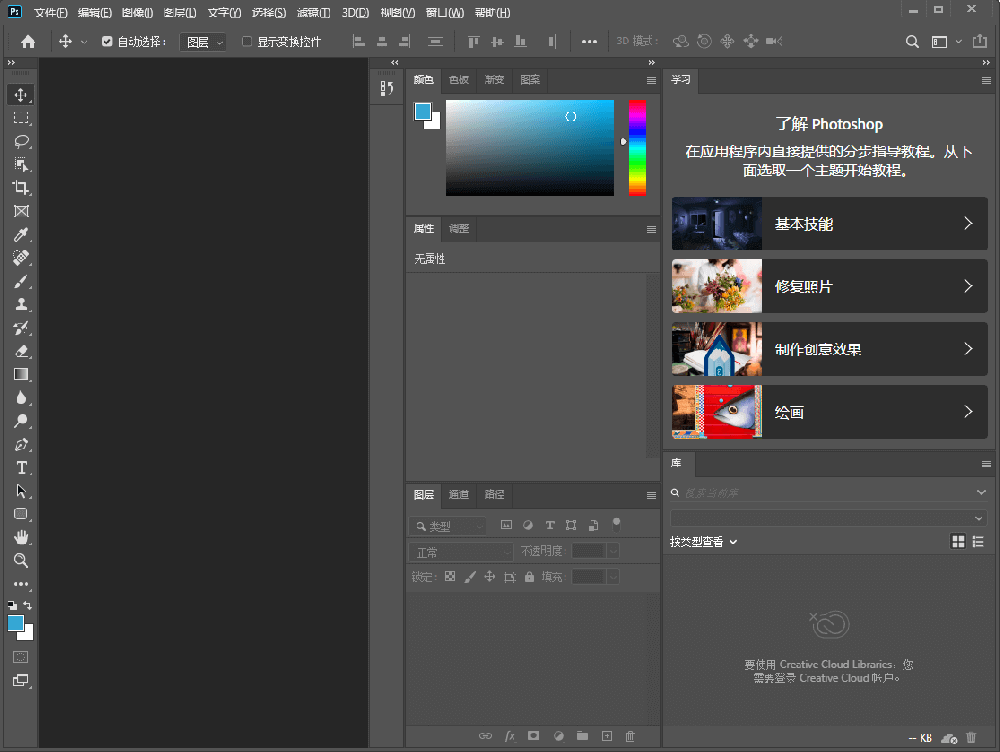1000x752 pixels.
Task: Toggle the Auto-Select checkbox
Action: coord(107,41)
